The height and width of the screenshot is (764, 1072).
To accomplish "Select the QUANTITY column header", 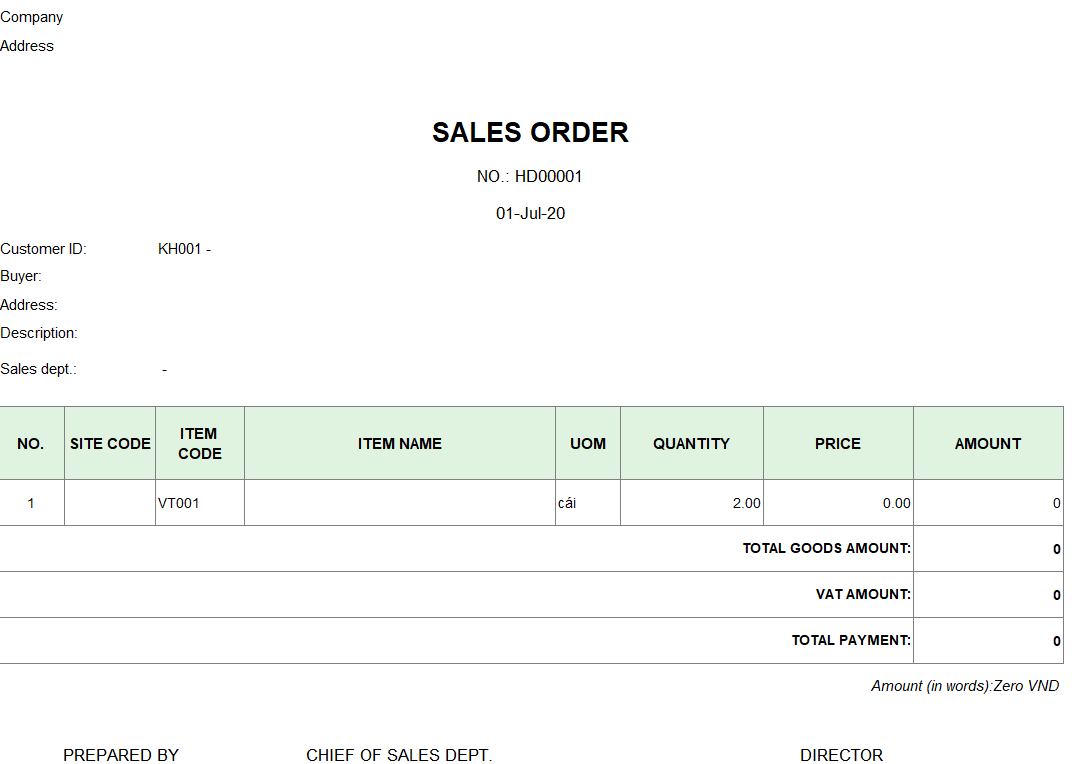I will click(691, 443).
